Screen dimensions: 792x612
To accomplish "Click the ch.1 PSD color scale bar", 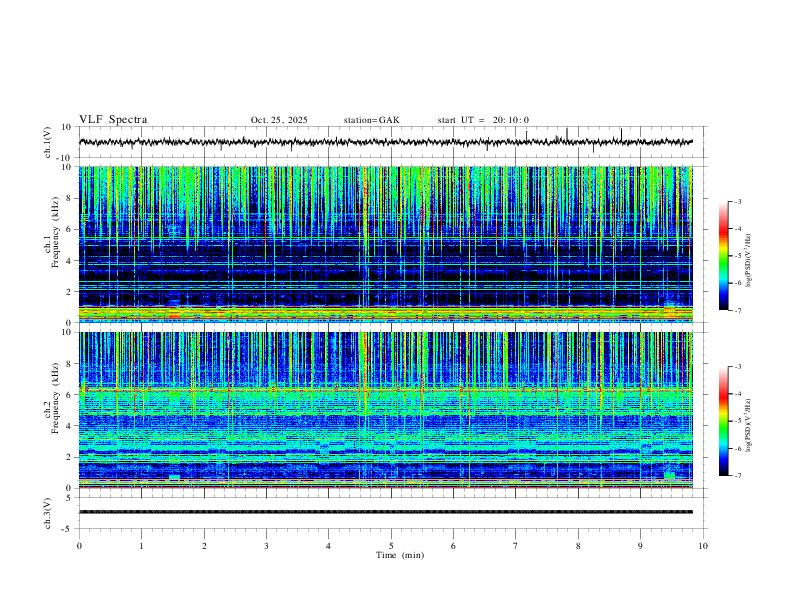I will pos(723,256).
